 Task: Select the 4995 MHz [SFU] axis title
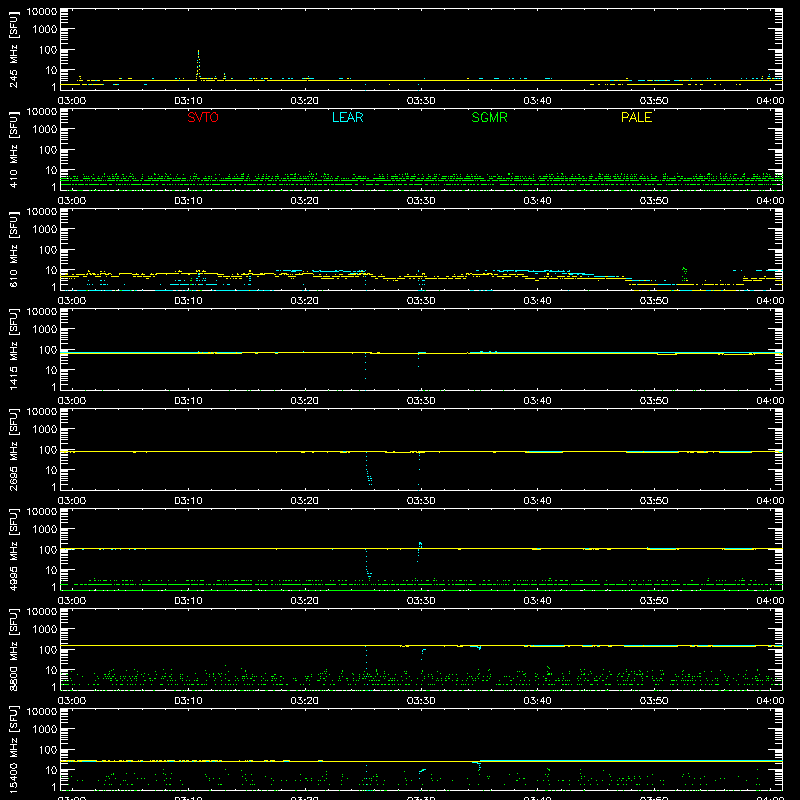point(14,549)
